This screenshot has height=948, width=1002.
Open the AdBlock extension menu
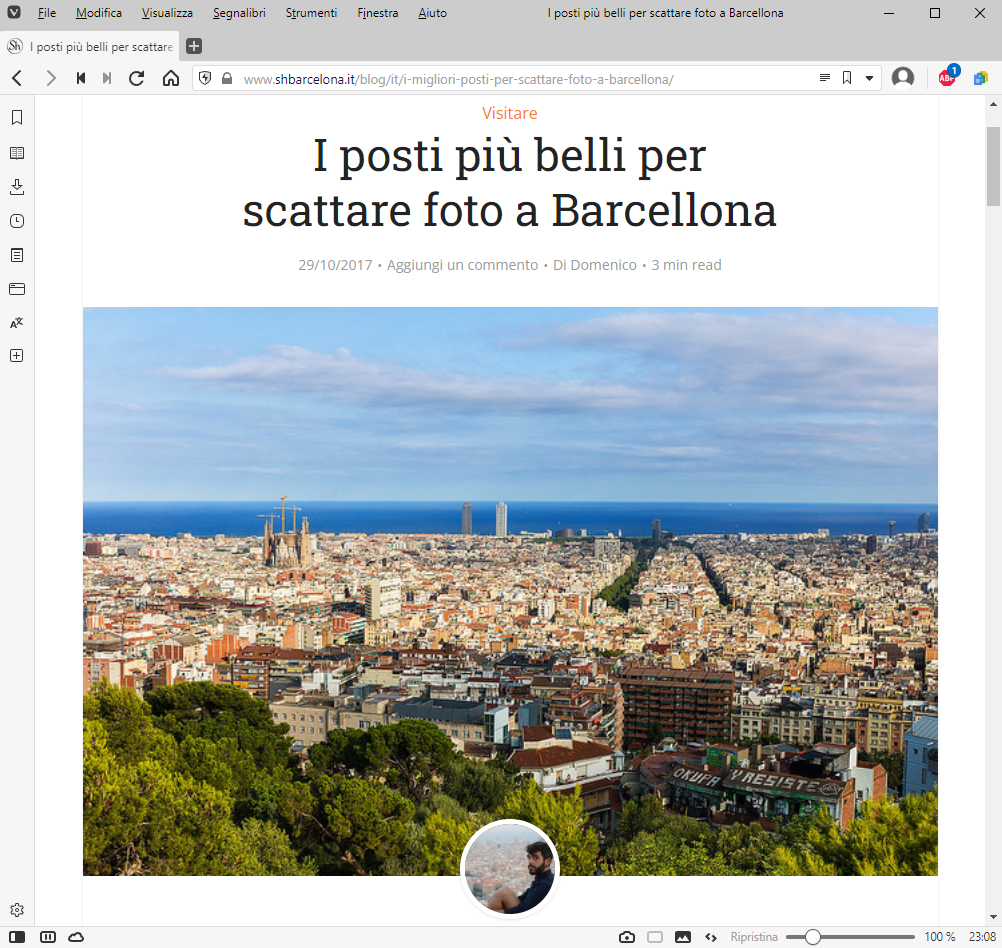tap(948, 77)
